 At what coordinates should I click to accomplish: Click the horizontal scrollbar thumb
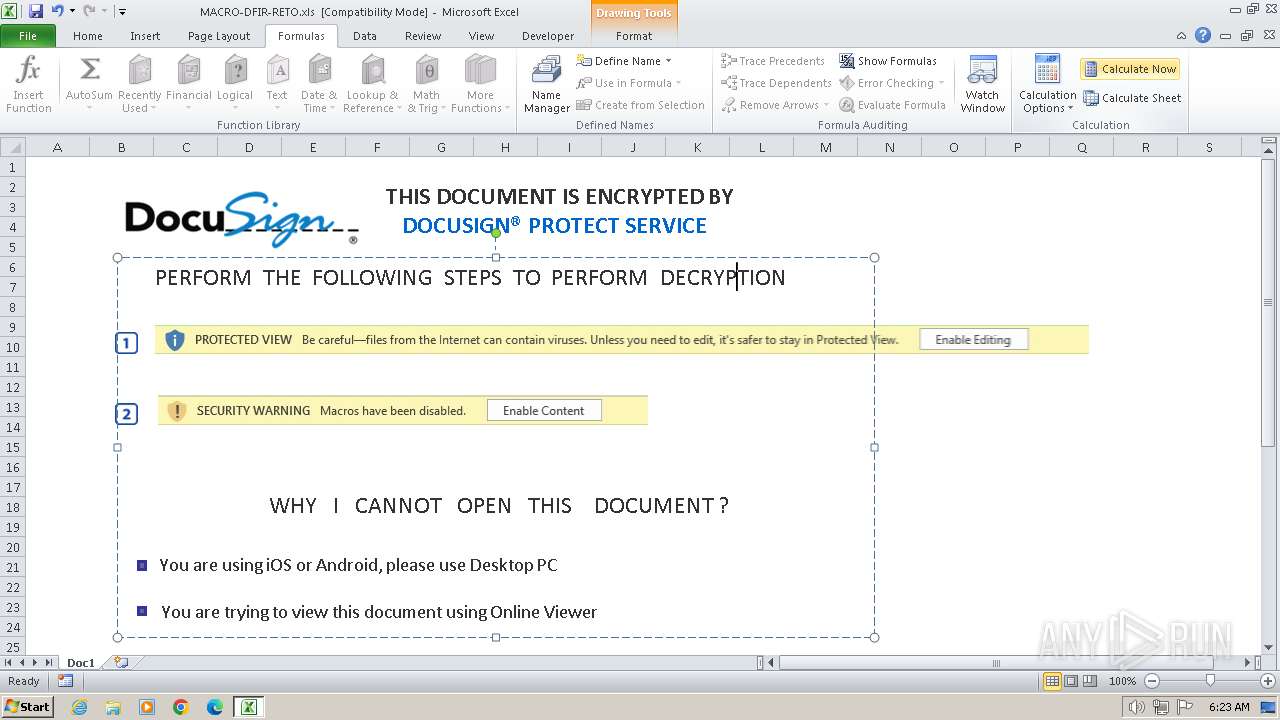pos(996,663)
